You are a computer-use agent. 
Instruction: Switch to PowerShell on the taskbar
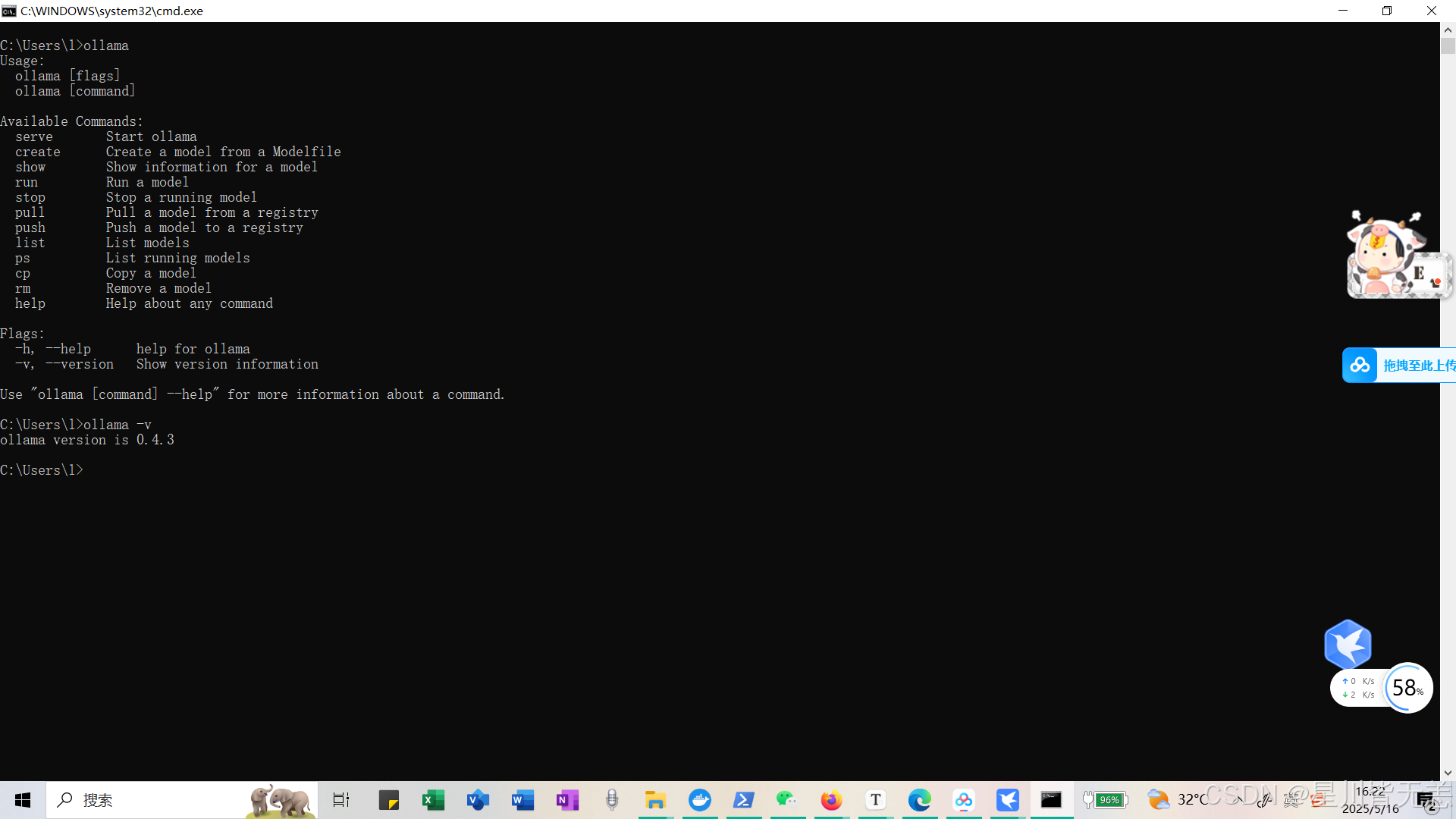coord(743,800)
